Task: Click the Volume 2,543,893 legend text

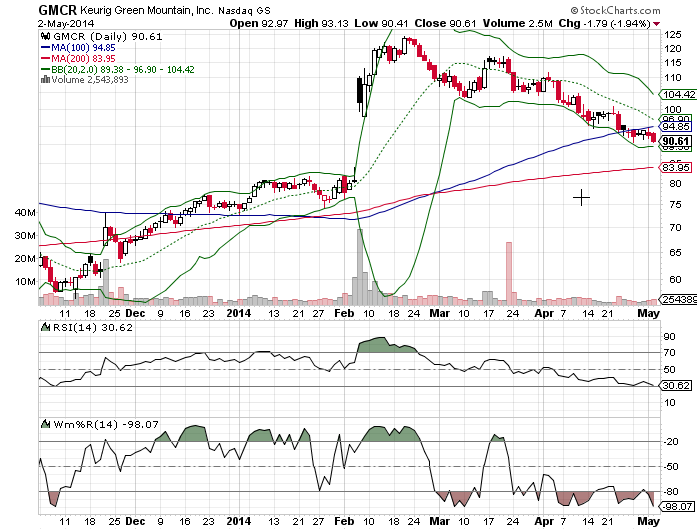Action: tap(90, 80)
